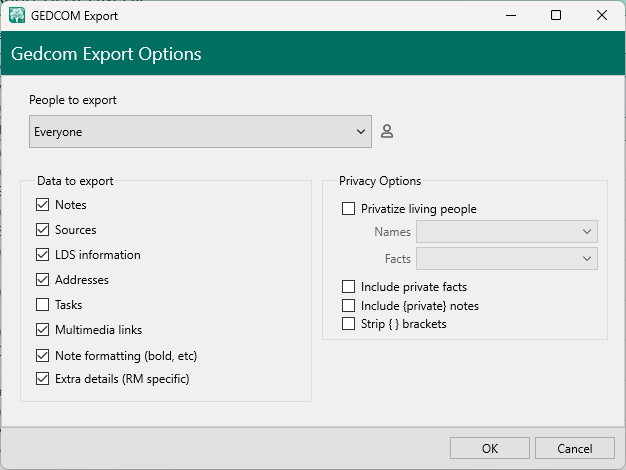Uncheck the Sources checkbox
The image size is (626, 470).
pos(42,230)
